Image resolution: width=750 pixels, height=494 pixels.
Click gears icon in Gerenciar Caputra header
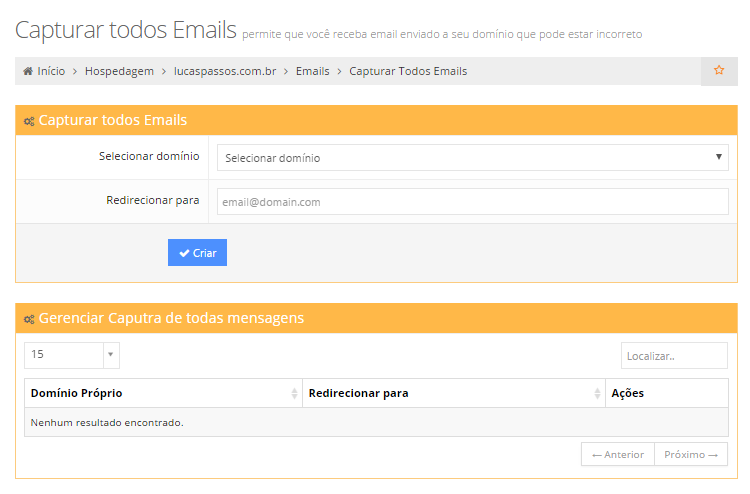(x=29, y=319)
